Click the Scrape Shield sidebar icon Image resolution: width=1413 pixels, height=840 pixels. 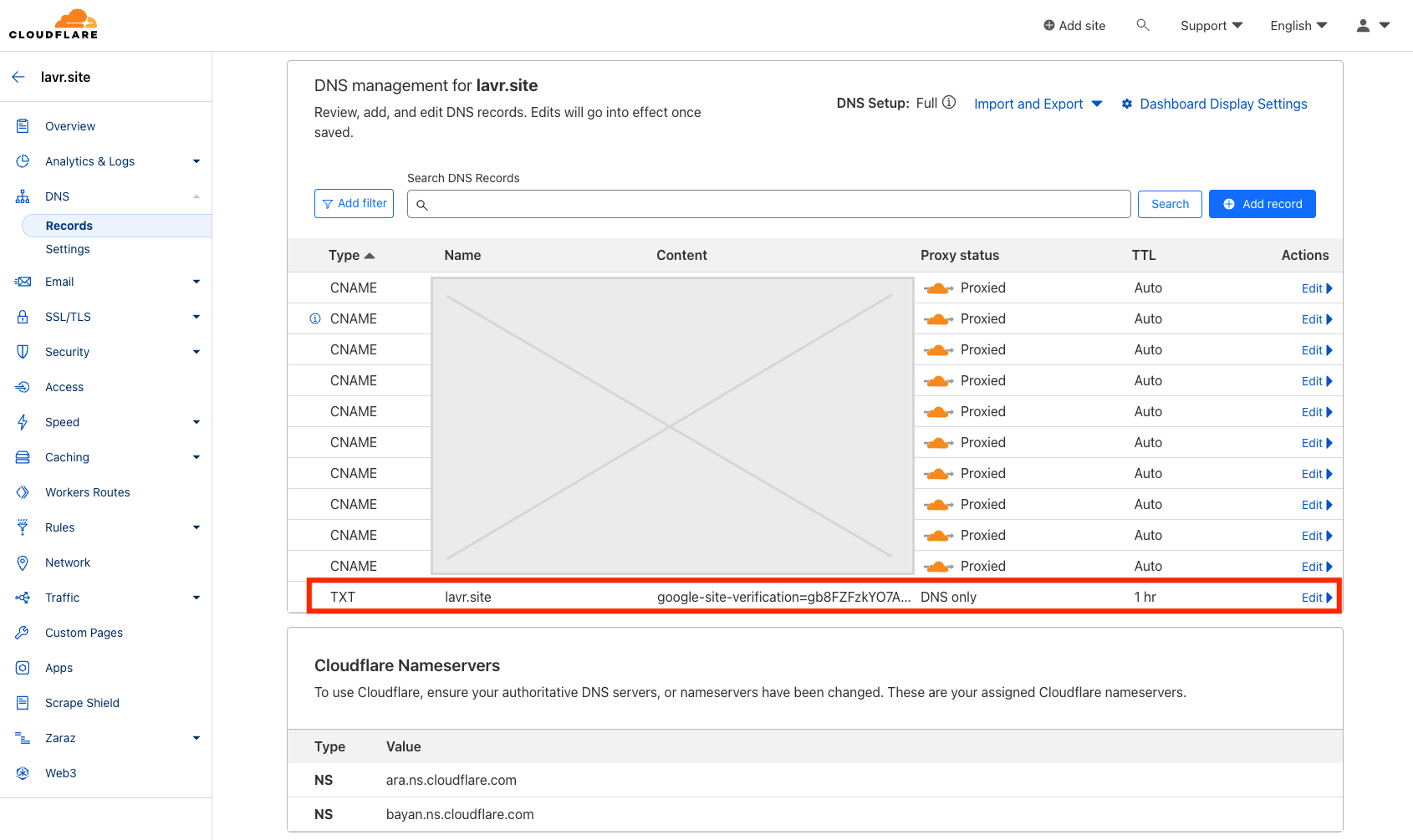click(x=23, y=703)
